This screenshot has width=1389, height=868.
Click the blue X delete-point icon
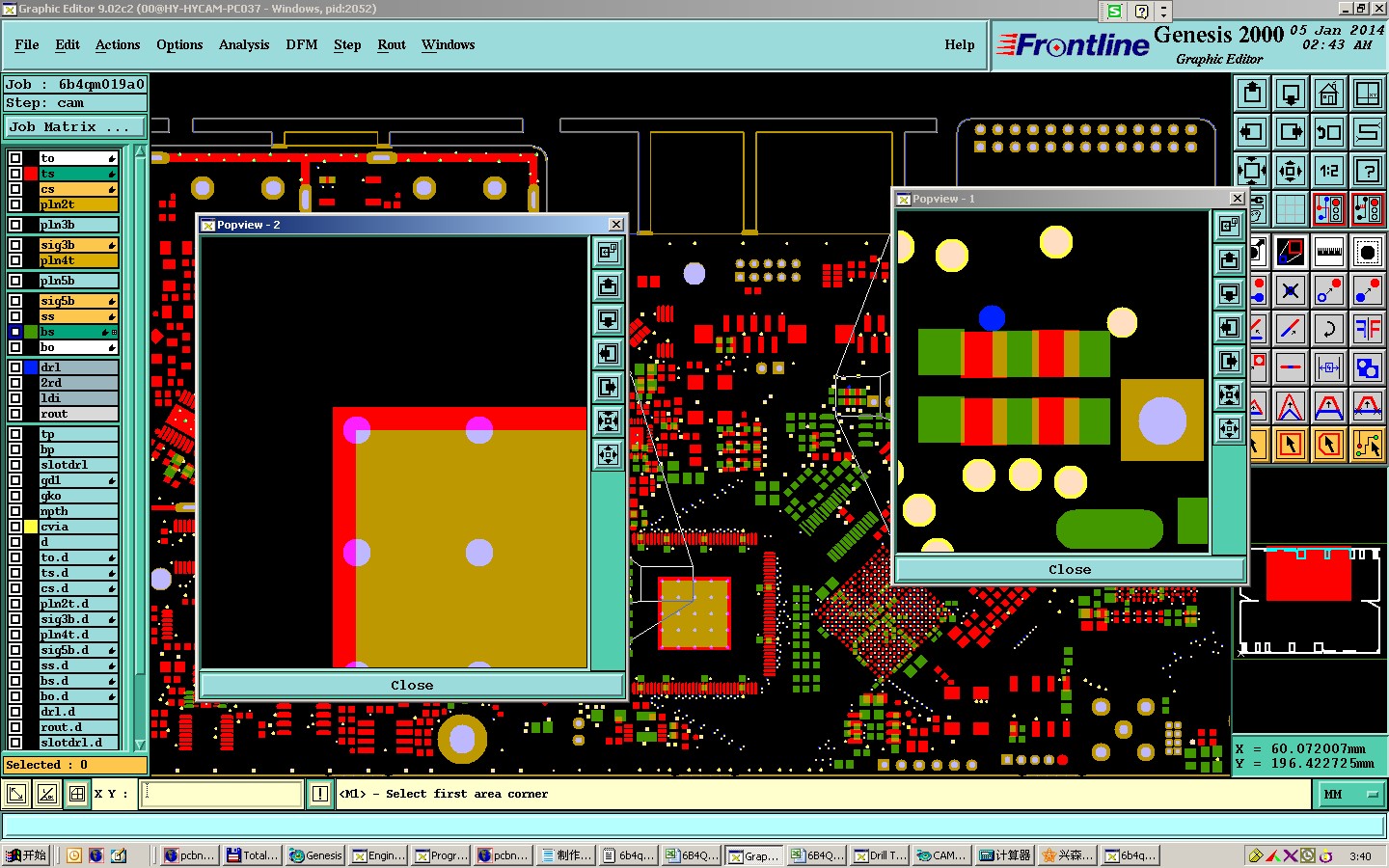1291,290
